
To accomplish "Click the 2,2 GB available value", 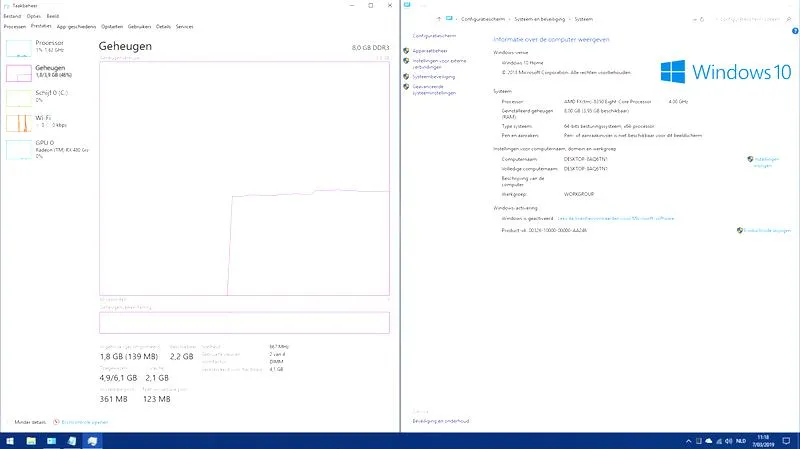I will (x=182, y=357).
